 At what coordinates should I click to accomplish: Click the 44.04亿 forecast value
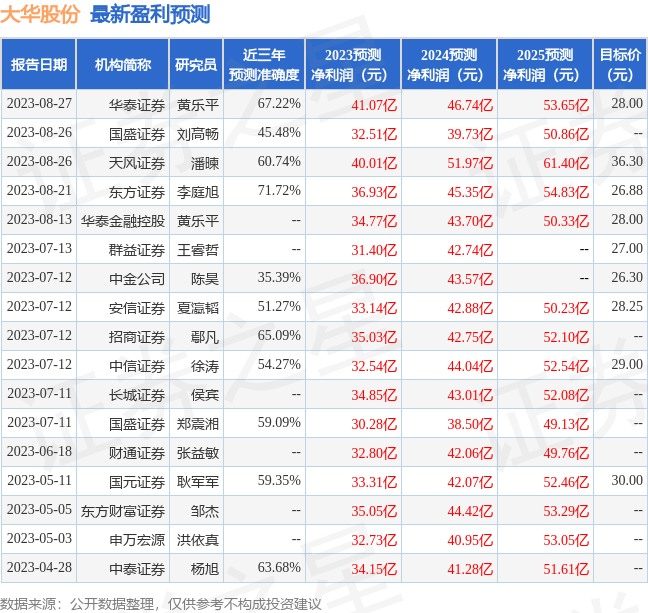pos(470,366)
